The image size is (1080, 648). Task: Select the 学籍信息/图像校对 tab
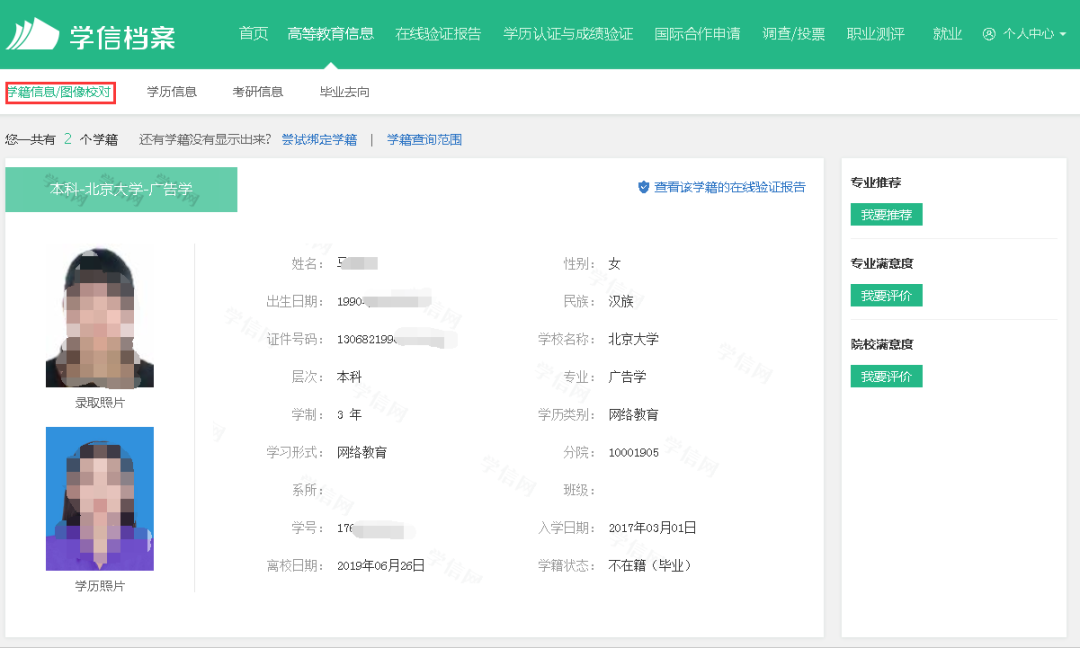60,92
